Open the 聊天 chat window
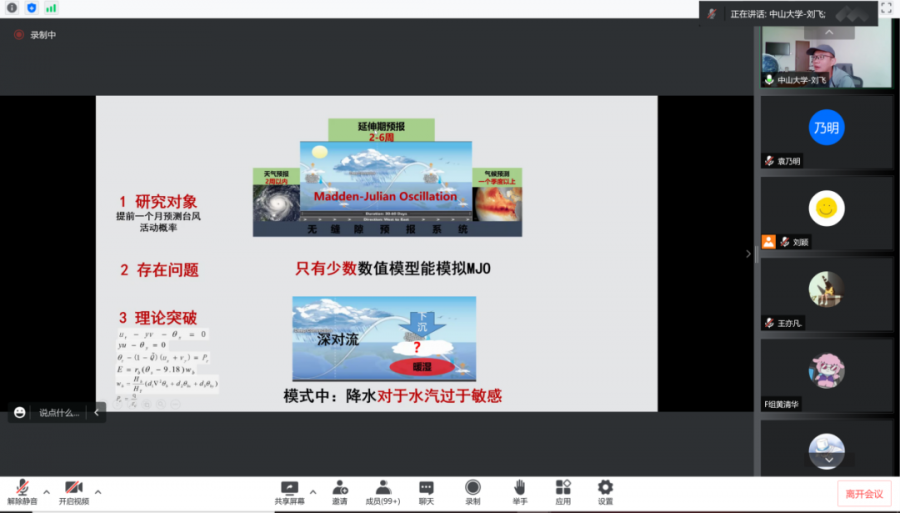 click(426, 491)
